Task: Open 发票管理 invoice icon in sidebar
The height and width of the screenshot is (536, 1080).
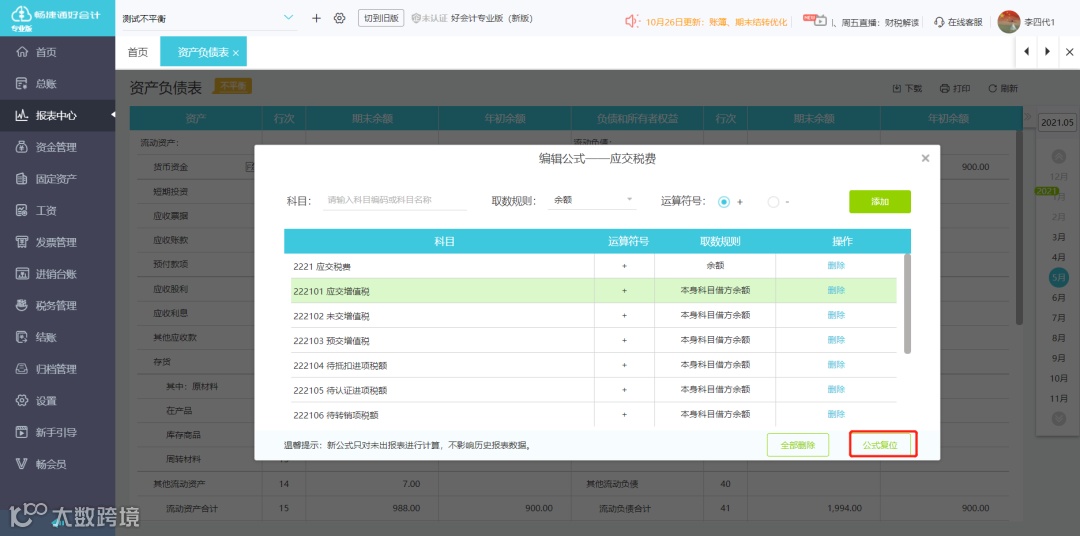Action: pos(22,242)
